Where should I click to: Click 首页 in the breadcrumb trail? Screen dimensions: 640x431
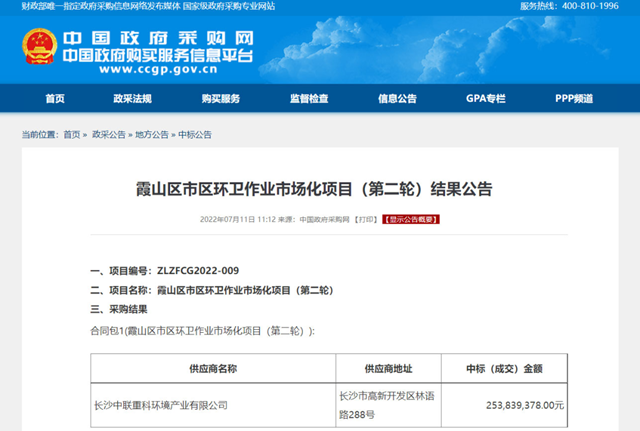click(x=72, y=134)
